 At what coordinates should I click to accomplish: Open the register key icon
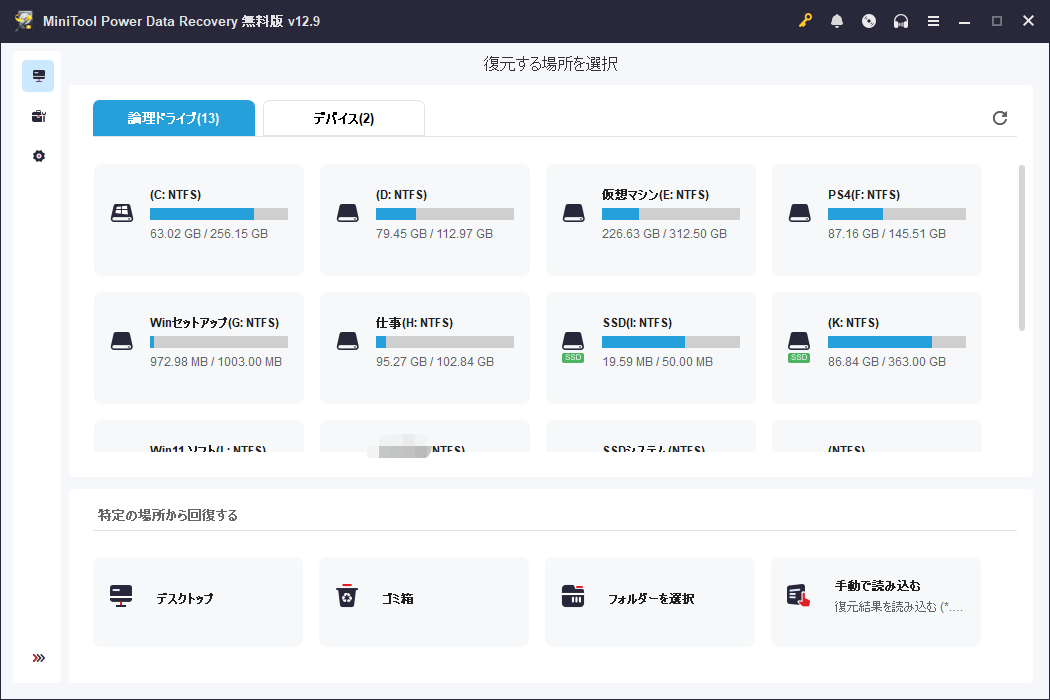click(x=805, y=21)
